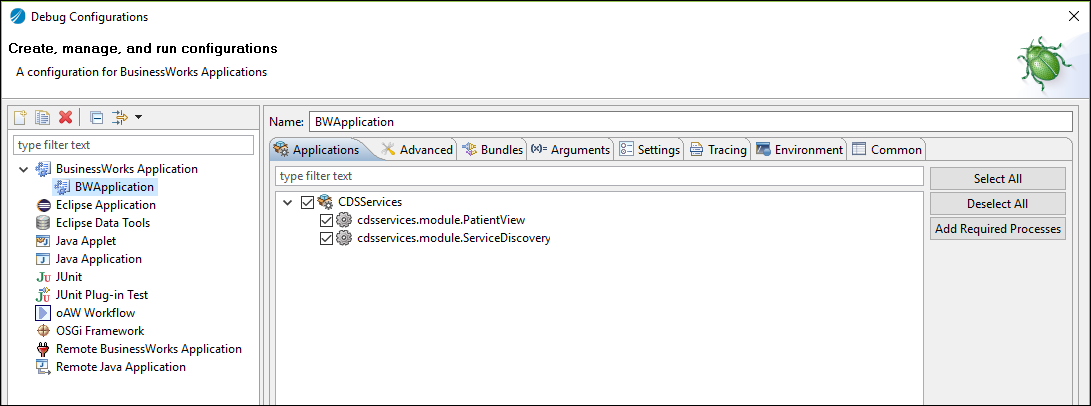Click JUnit Plug-in Test icon
This screenshot has height=406, width=1091.
point(43,295)
